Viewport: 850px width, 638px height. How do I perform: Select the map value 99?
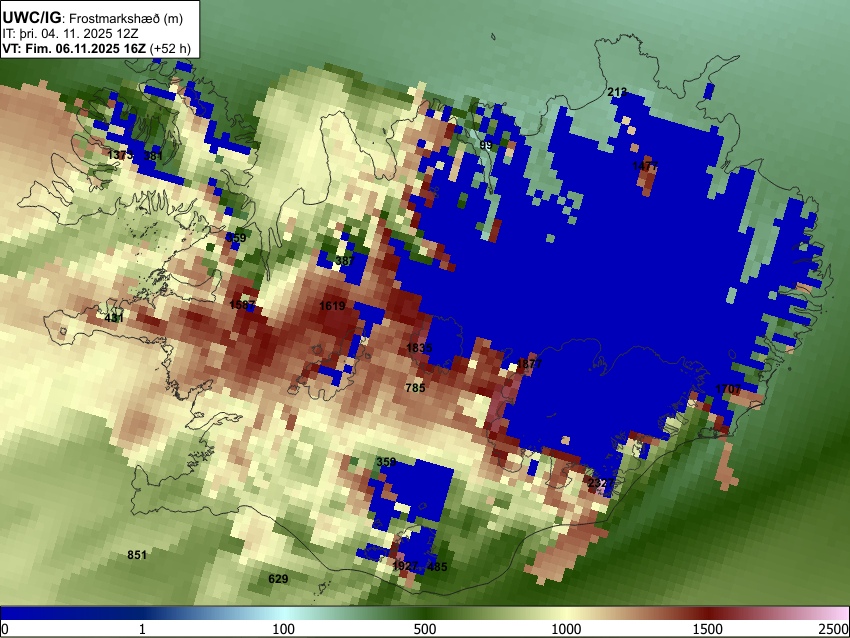[x=486, y=145]
